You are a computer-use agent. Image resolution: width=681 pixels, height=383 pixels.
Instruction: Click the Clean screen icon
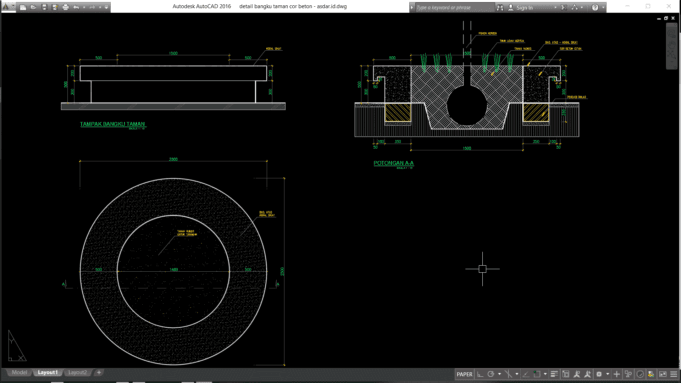[x=662, y=374]
